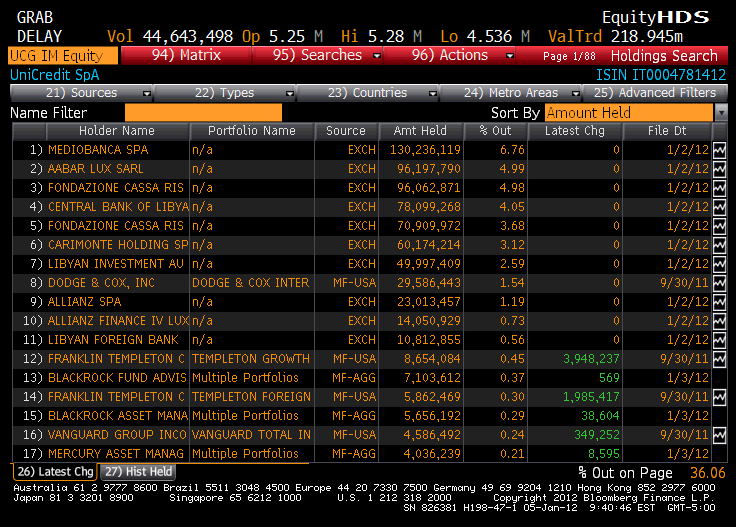
Task: Switch to the 27) Hist Held tab
Action: tap(138, 472)
